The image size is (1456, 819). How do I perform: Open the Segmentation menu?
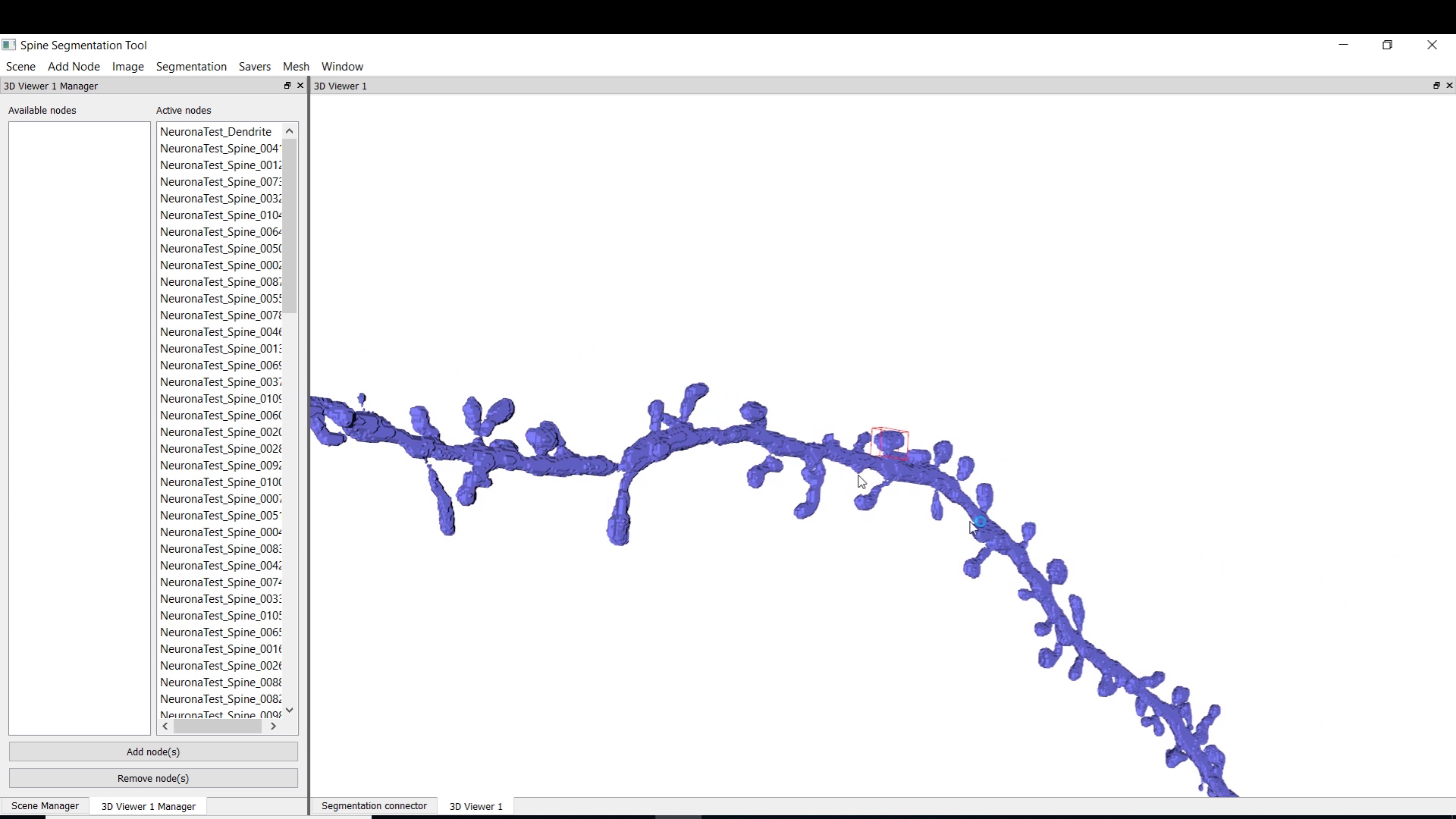[191, 67]
